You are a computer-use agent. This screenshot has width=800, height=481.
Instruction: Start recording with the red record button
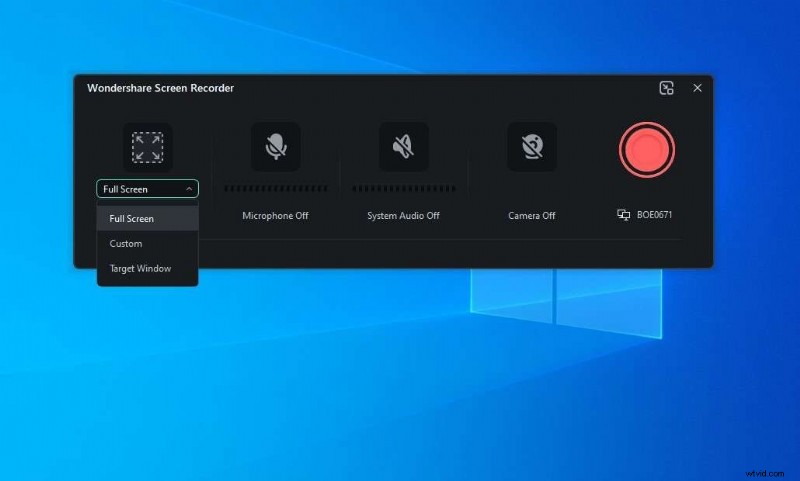[x=647, y=150]
